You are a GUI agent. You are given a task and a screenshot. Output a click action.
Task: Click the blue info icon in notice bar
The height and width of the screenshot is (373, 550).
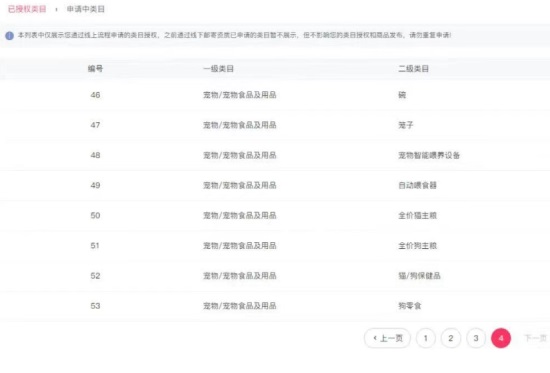(x=9, y=35)
